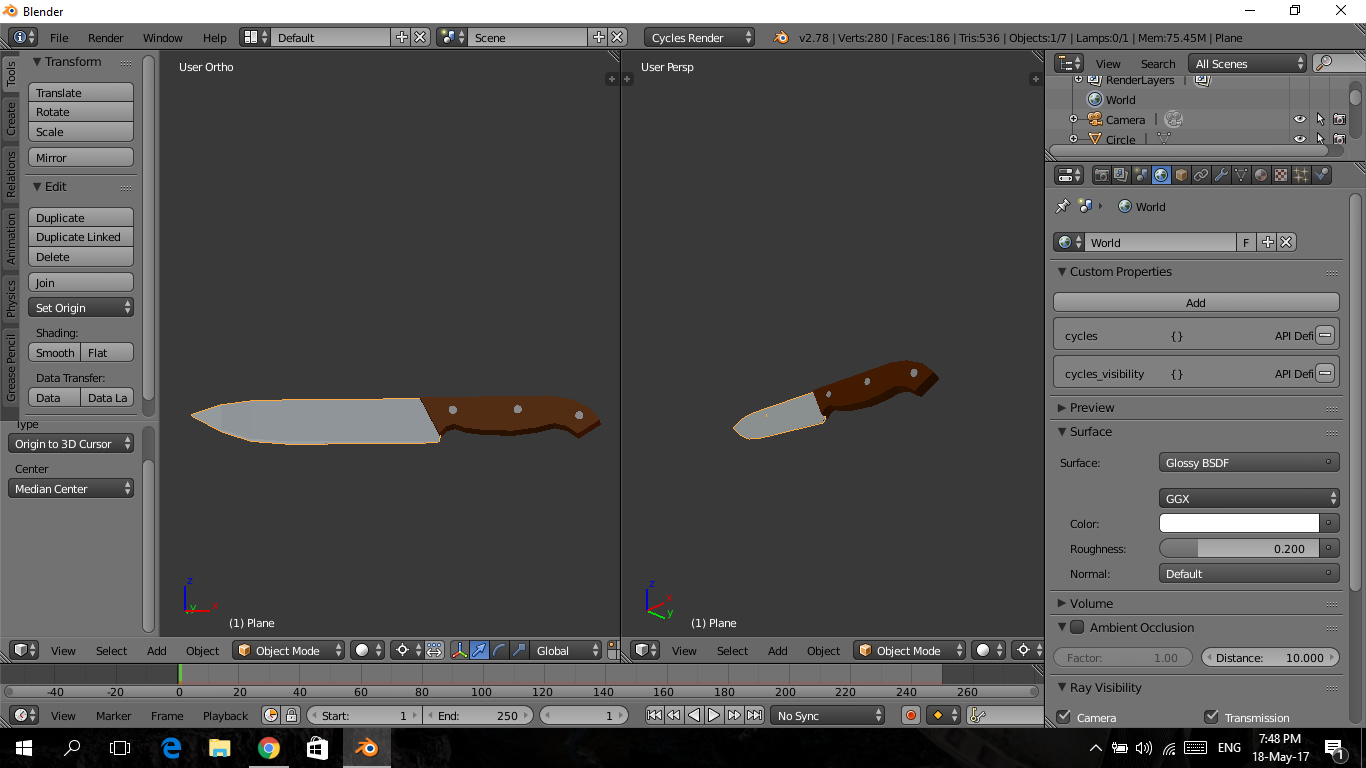
Task: Open the Render menu in top bar
Action: pyautogui.click(x=105, y=38)
